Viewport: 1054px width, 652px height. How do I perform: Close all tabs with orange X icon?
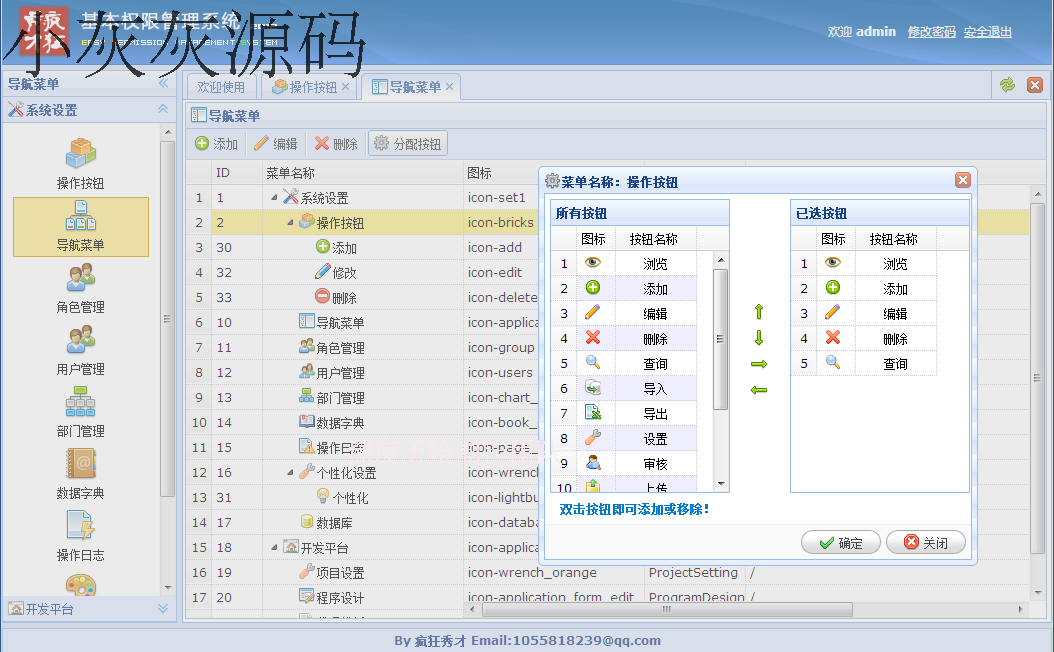point(1035,85)
